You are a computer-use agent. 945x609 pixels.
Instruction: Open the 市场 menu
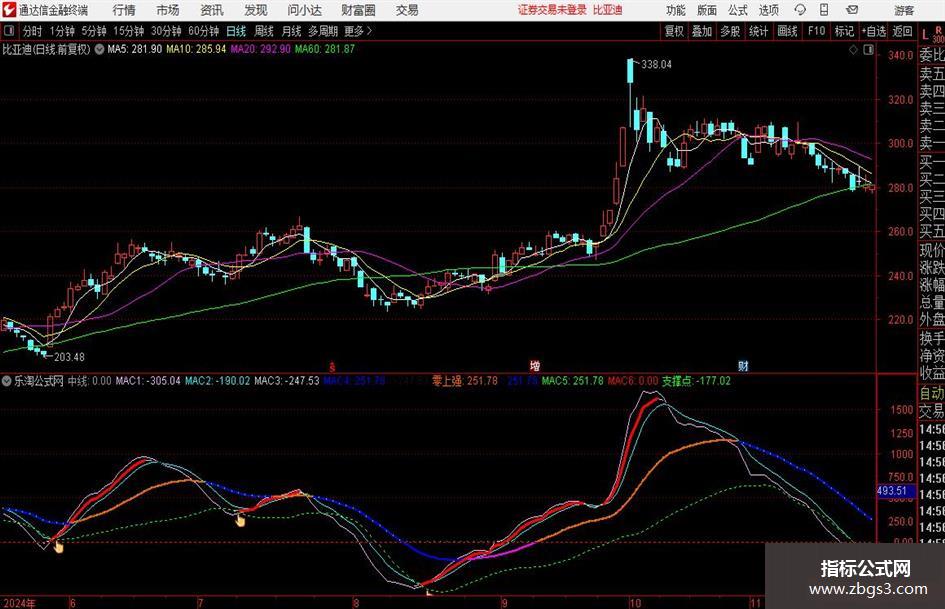(x=168, y=10)
